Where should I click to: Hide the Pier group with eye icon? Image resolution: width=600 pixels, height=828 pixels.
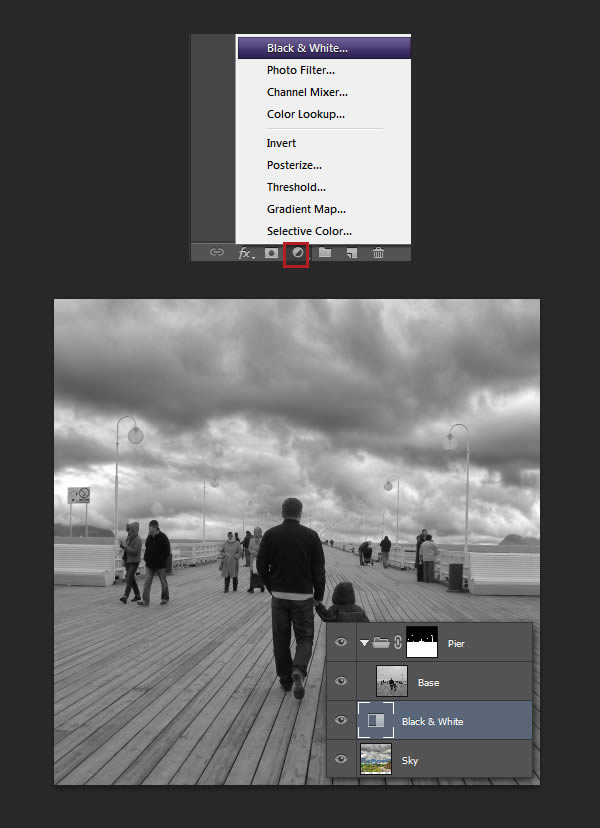(341, 643)
